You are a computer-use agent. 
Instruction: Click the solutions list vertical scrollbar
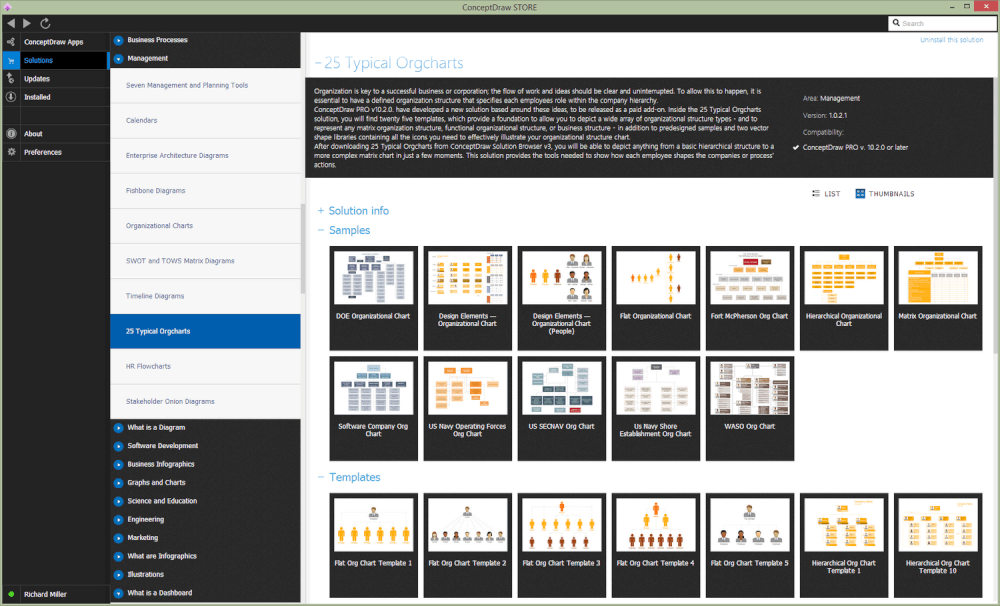(303, 249)
